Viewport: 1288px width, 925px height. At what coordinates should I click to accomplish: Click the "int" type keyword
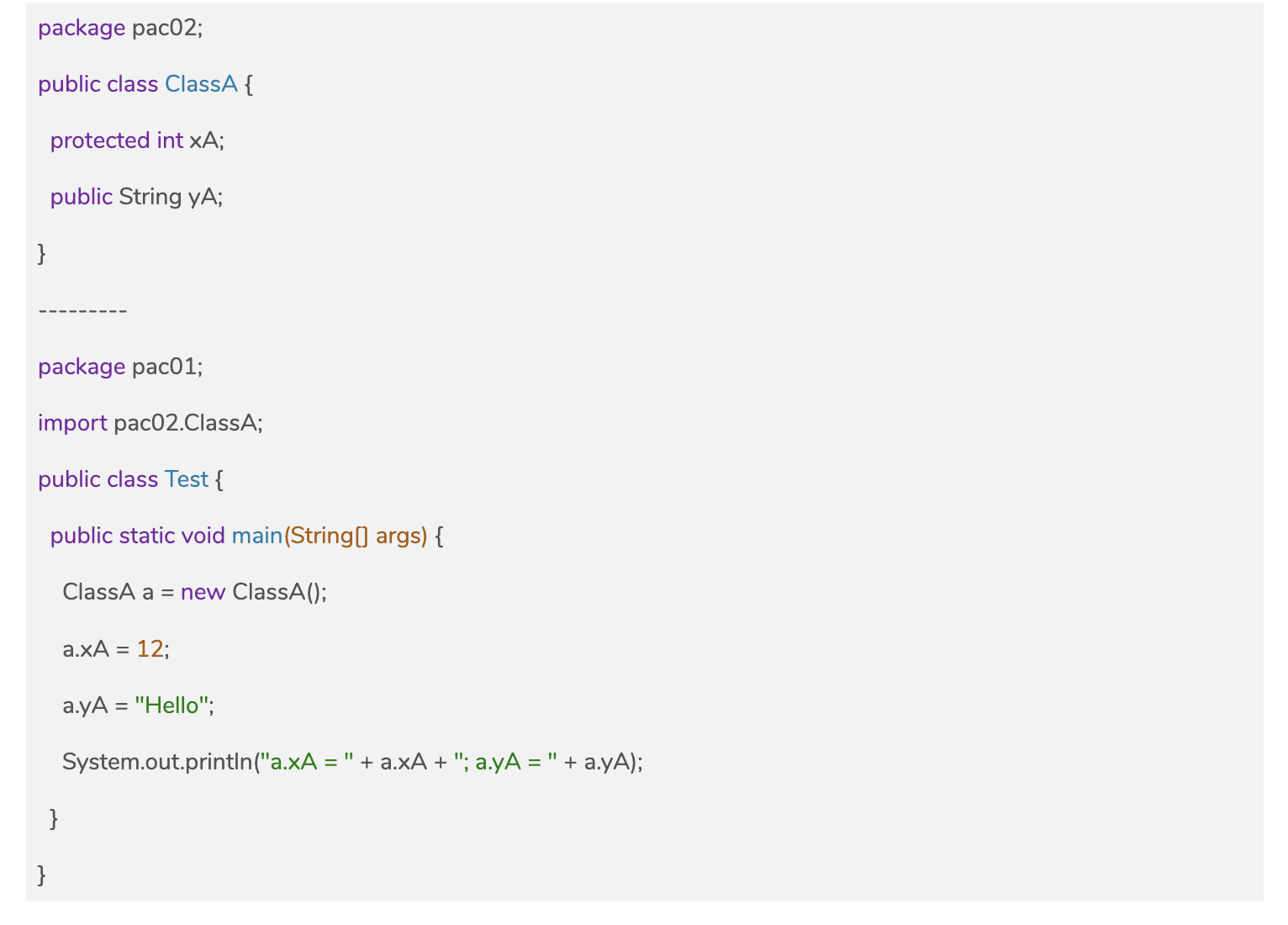[x=169, y=140]
